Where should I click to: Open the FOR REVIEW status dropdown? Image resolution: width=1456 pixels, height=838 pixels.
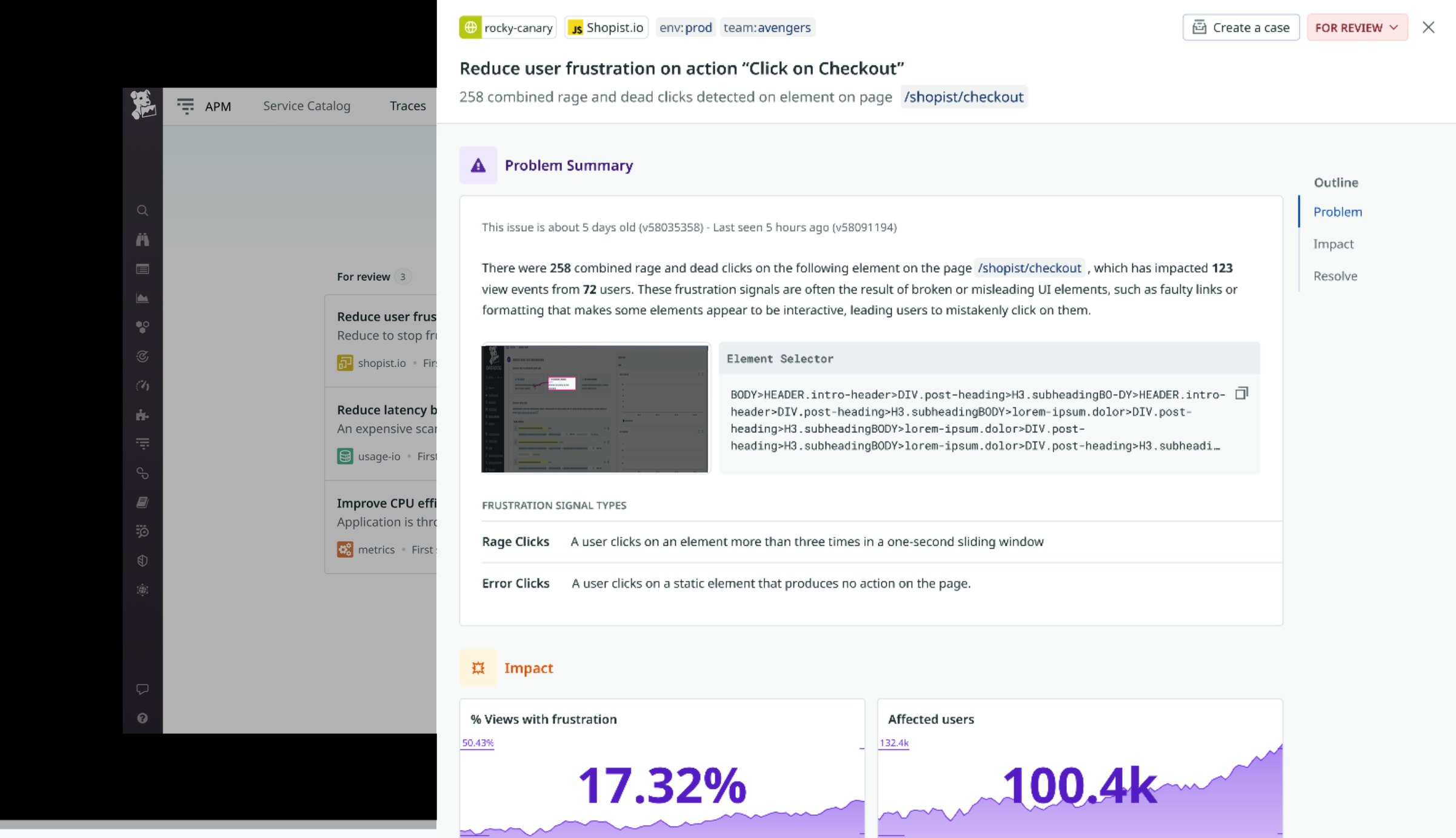[x=1357, y=28]
